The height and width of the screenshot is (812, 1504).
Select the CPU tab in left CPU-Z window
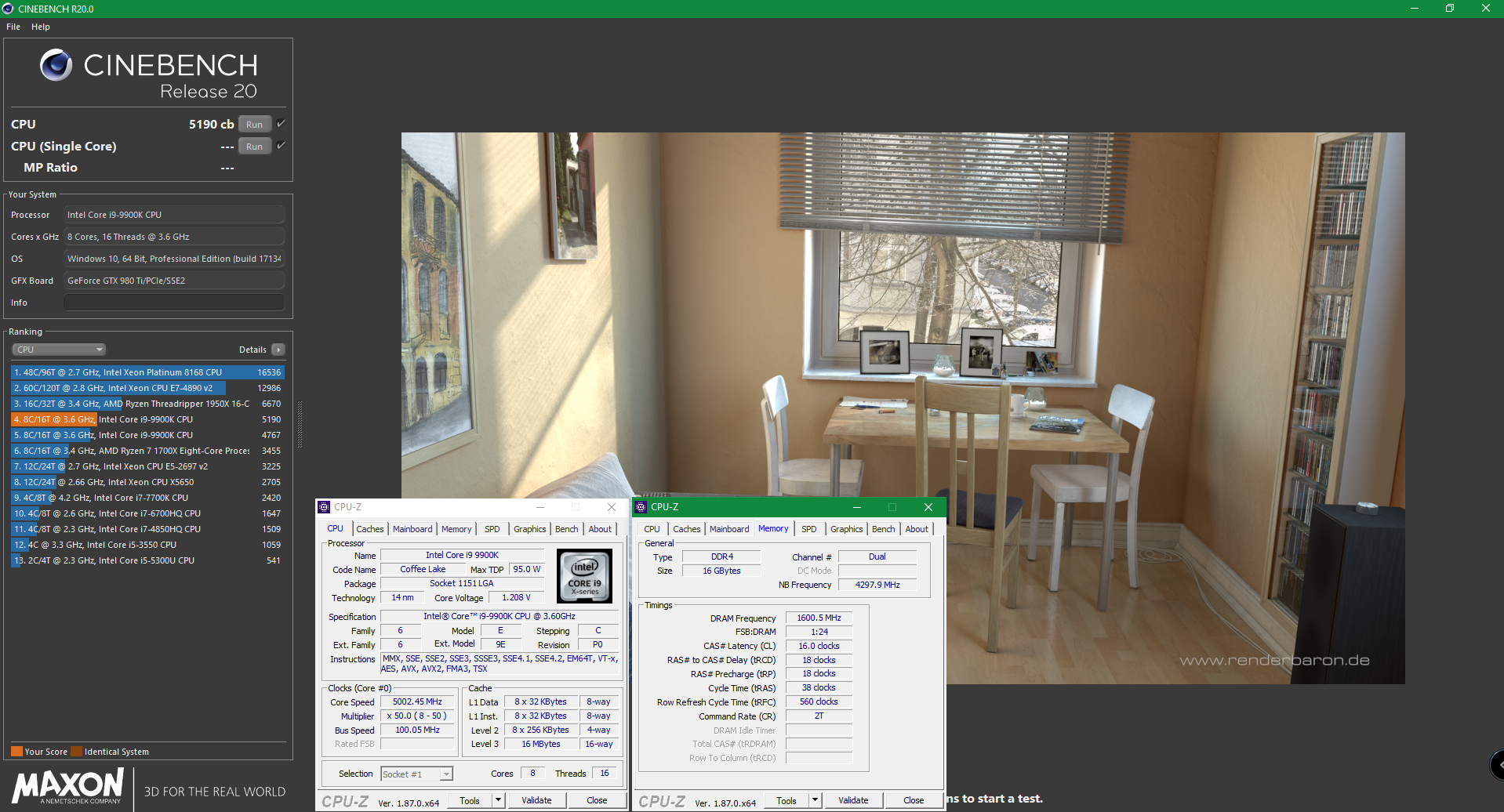pyautogui.click(x=336, y=528)
